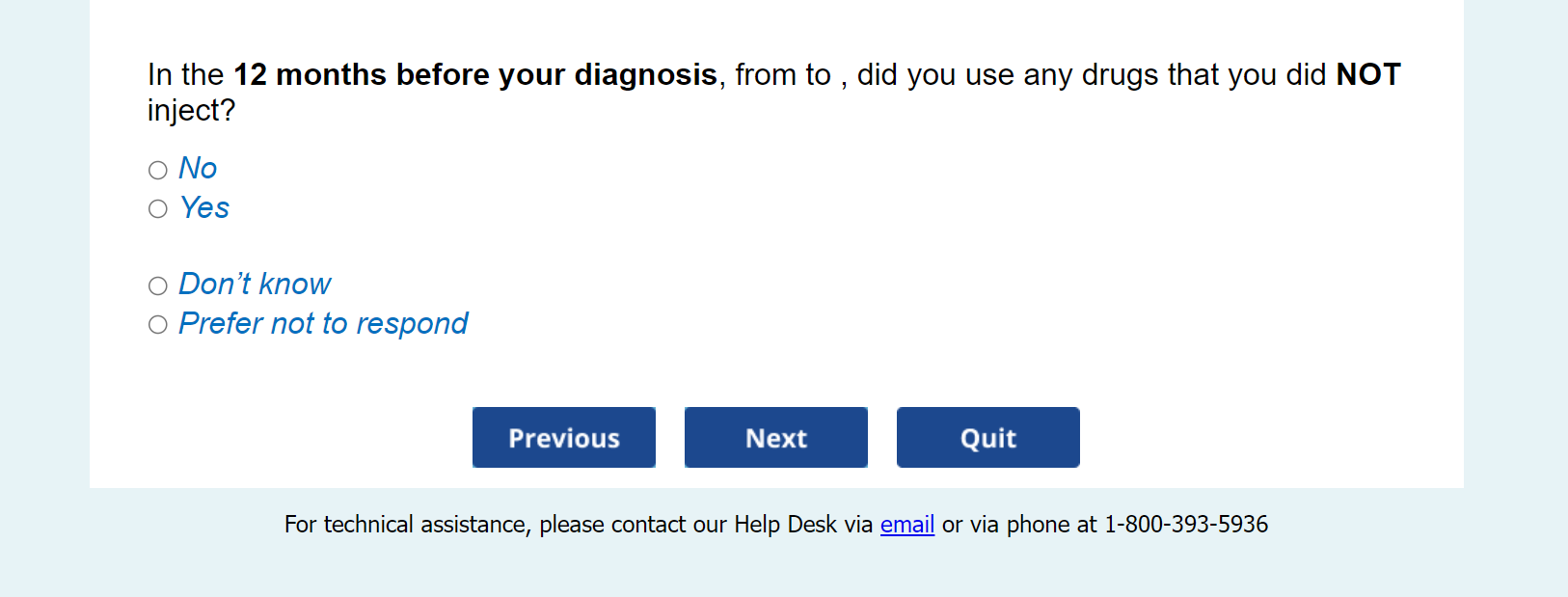
Task: Click the bold "NOT" word in question
Action: point(1367,75)
